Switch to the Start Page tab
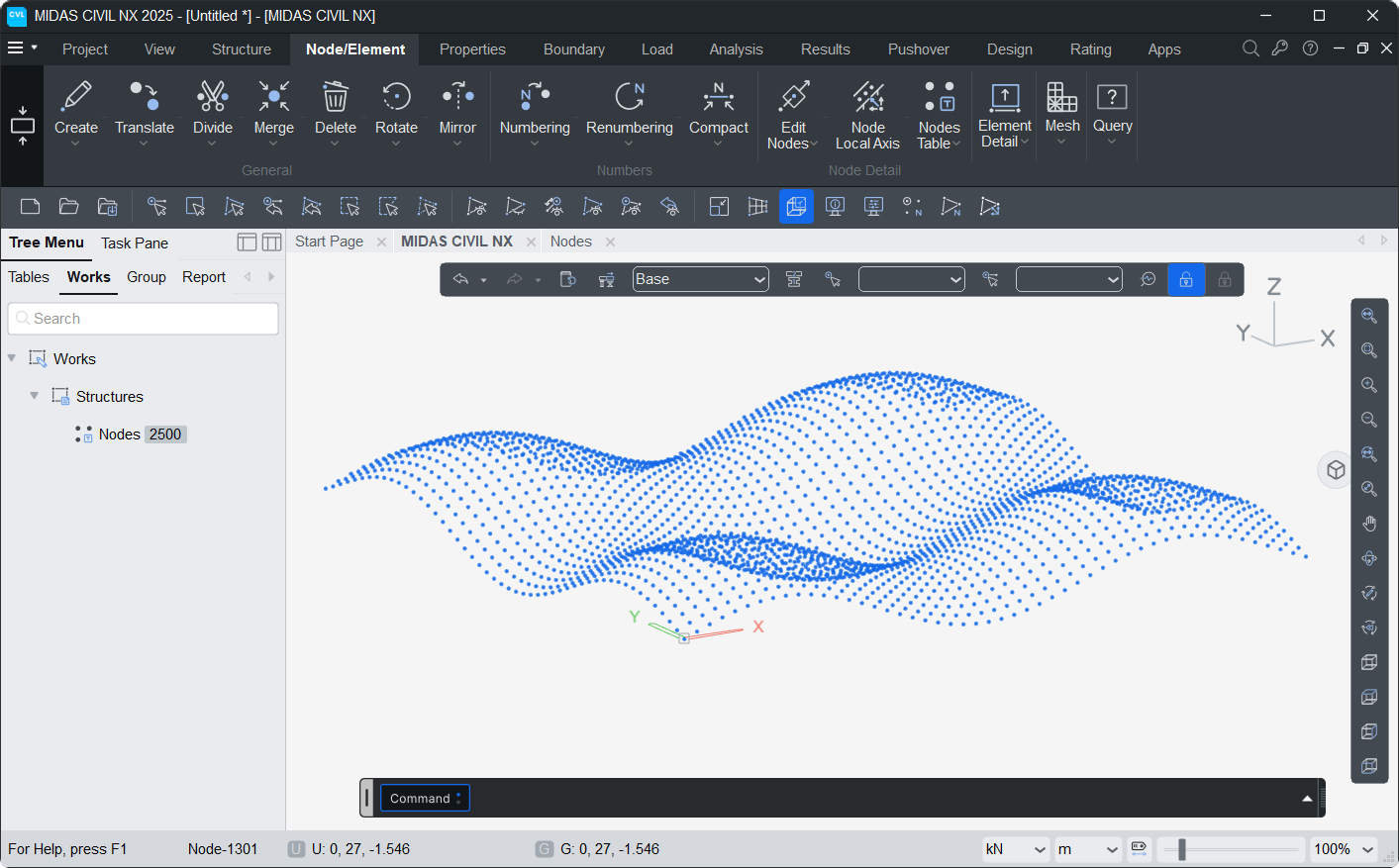 (x=329, y=241)
